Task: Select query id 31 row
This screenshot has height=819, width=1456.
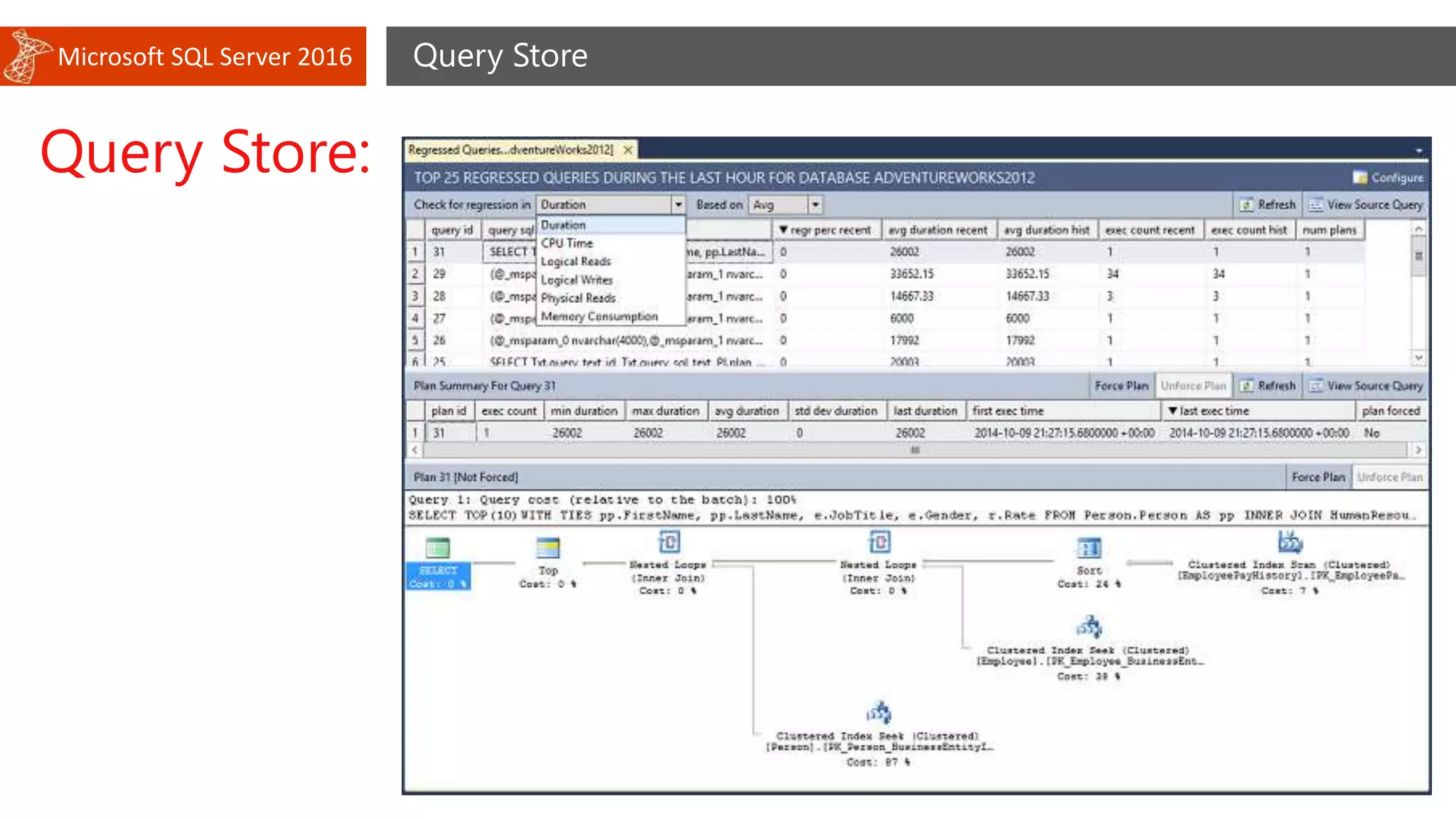Action: tap(885, 252)
